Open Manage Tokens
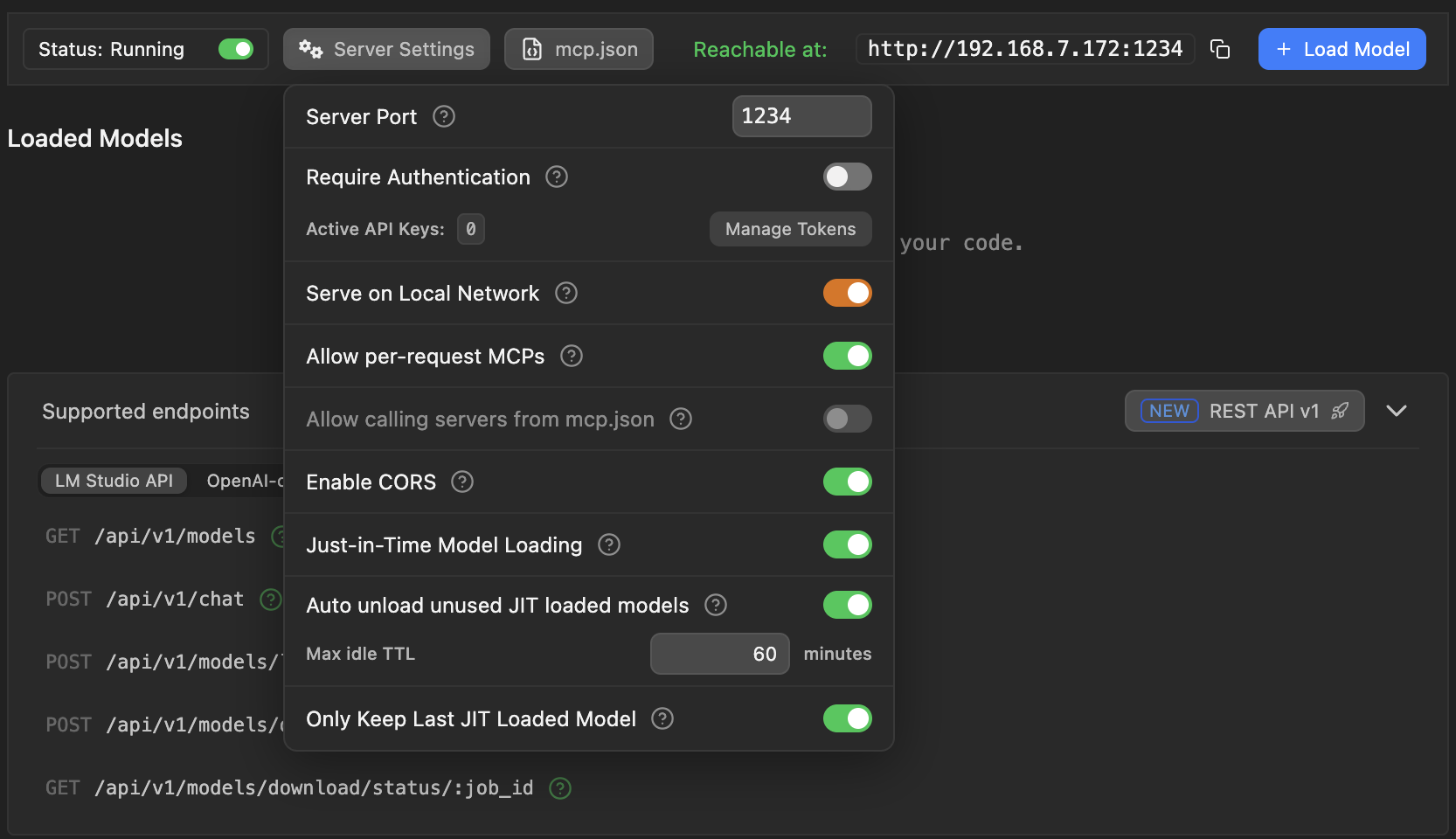The image size is (1456, 839). 789,229
